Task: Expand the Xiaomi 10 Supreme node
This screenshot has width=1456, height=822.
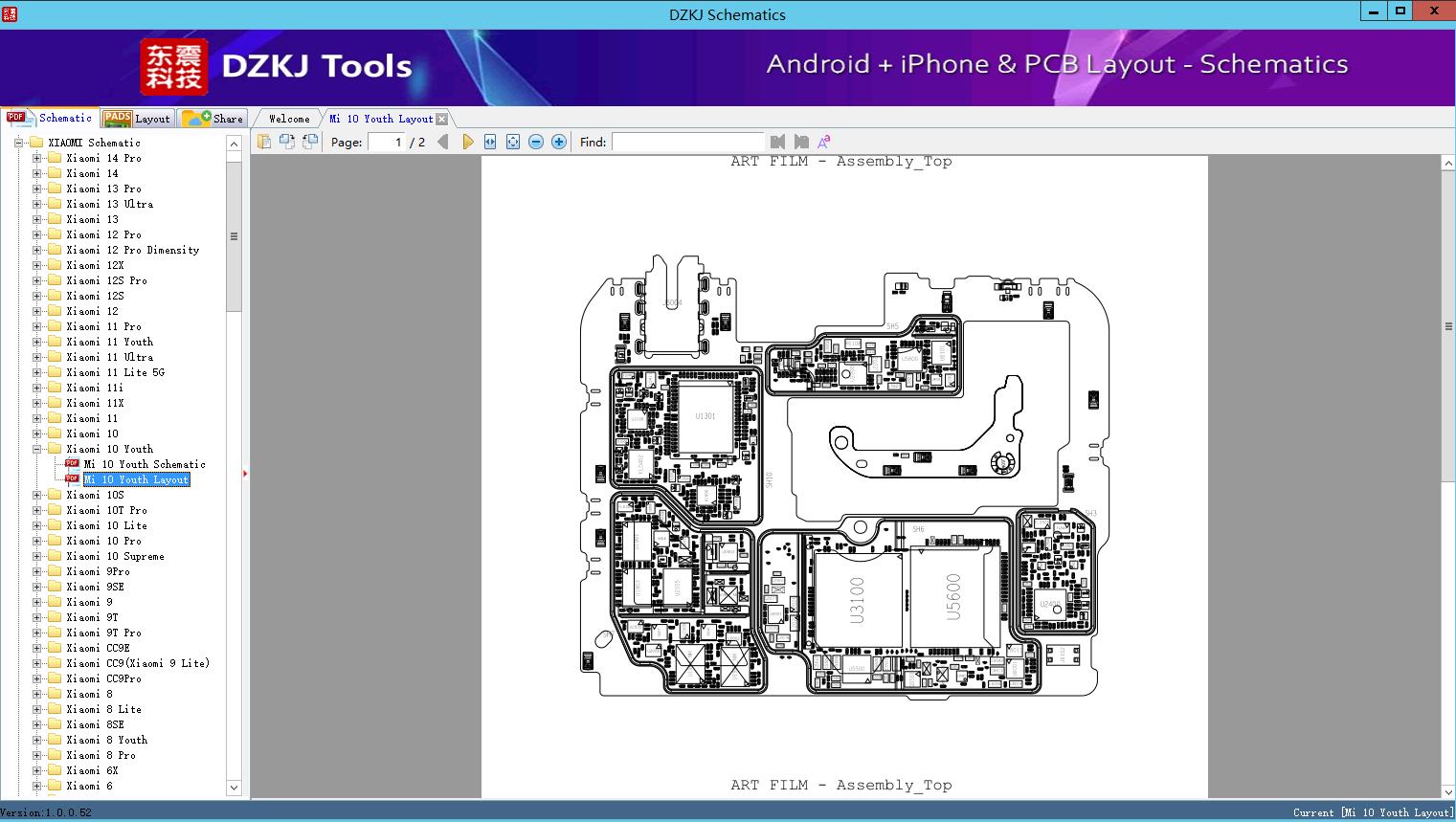Action: click(x=36, y=556)
